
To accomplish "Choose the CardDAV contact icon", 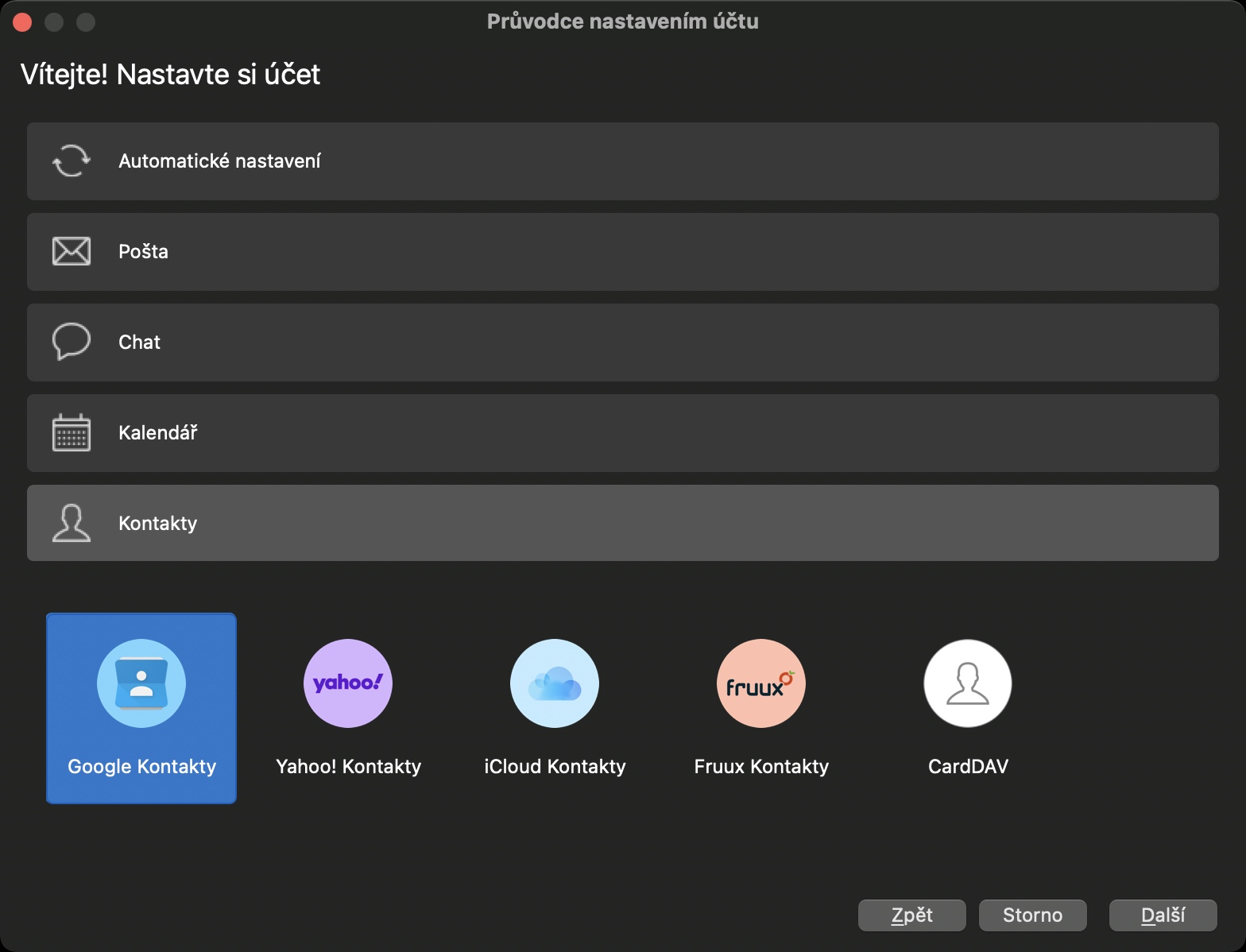I will (968, 683).
